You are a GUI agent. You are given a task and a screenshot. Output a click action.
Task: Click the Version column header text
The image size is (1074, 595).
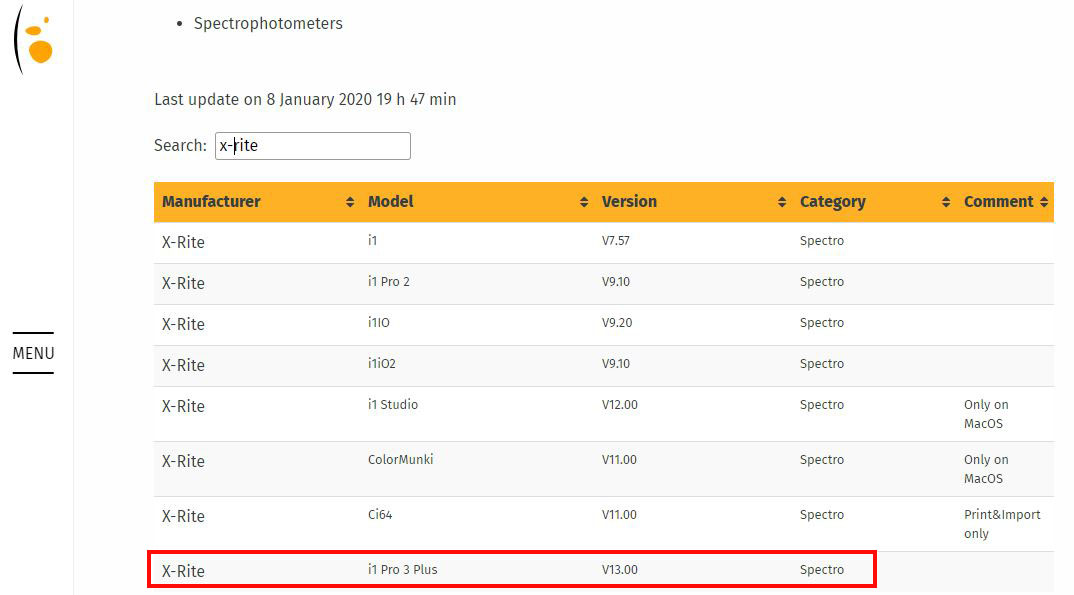coord(629,202)
